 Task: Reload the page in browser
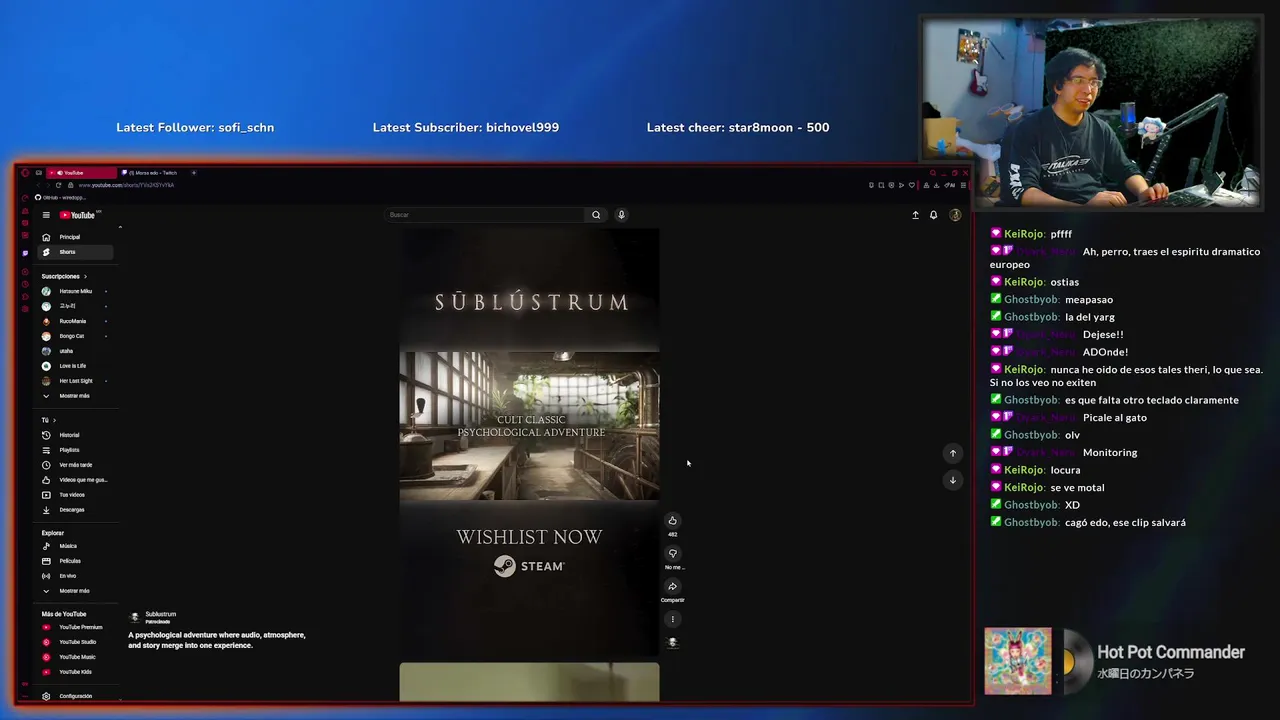click(x=58, y=185)
